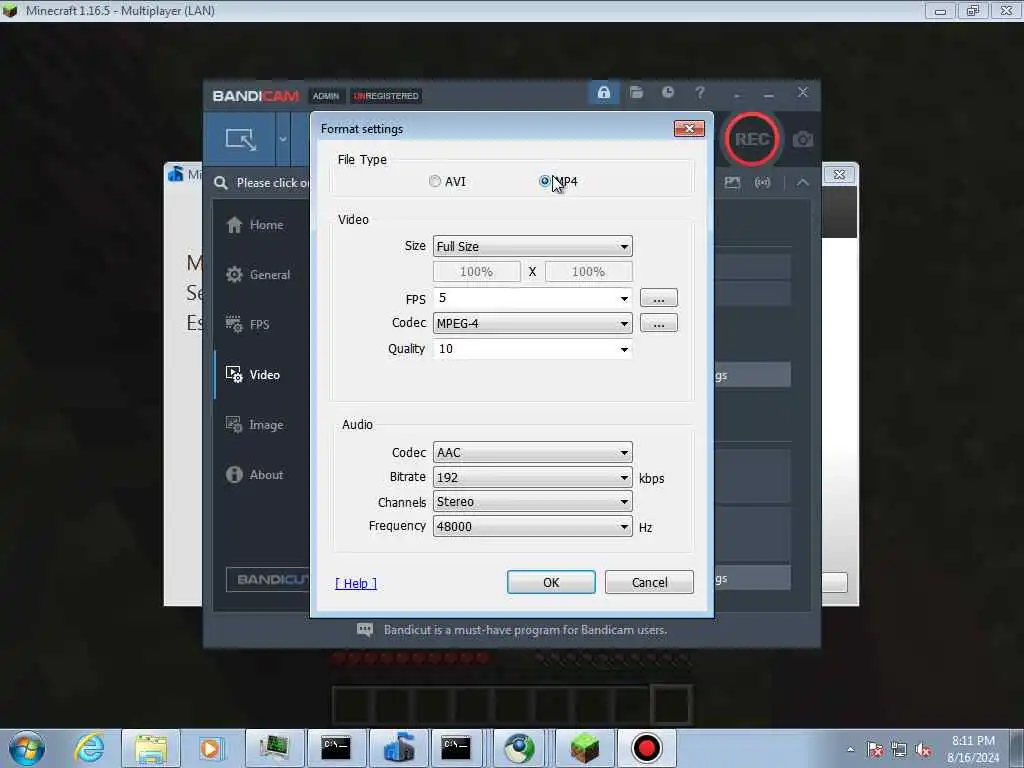Click the clock scheduler icon in Bandicam

pos(667,93)
